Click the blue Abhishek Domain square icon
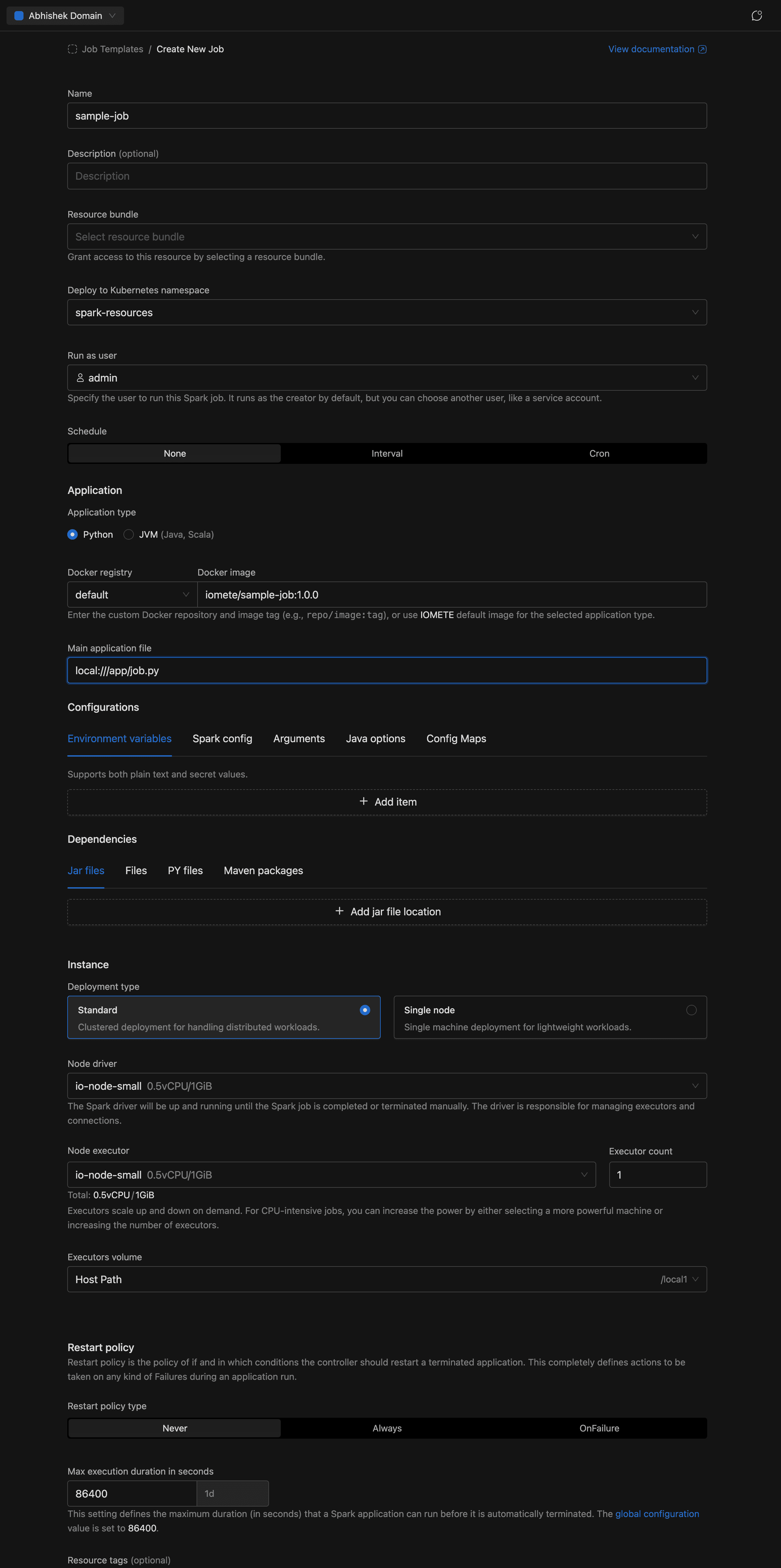Image resolution: width=781 pixels, height=1568 pixels. 19,16
